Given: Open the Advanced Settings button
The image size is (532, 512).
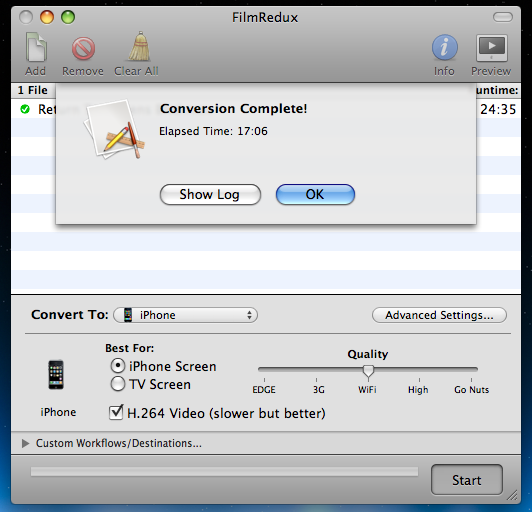Looking at the screenshot, I should (x=439, y=315).
